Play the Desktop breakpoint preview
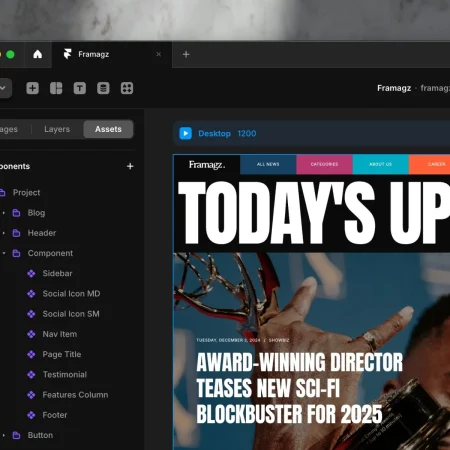 (186, 133)
